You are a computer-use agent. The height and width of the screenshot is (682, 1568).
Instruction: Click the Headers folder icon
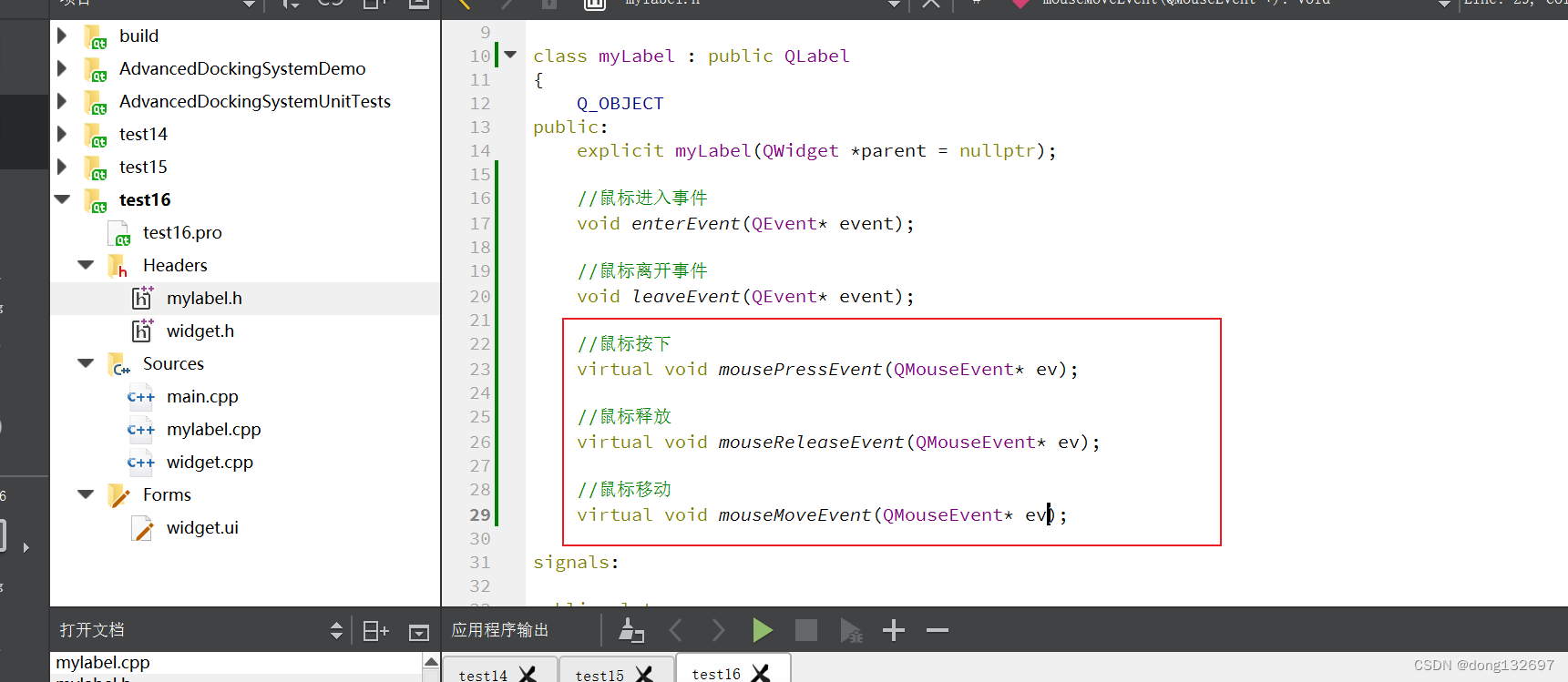tap(118, 266)
